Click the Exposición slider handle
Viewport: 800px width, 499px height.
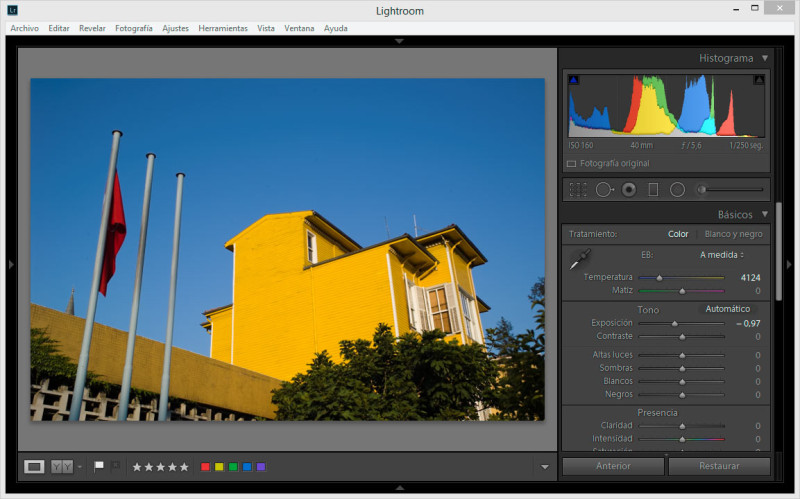(675, 323)
